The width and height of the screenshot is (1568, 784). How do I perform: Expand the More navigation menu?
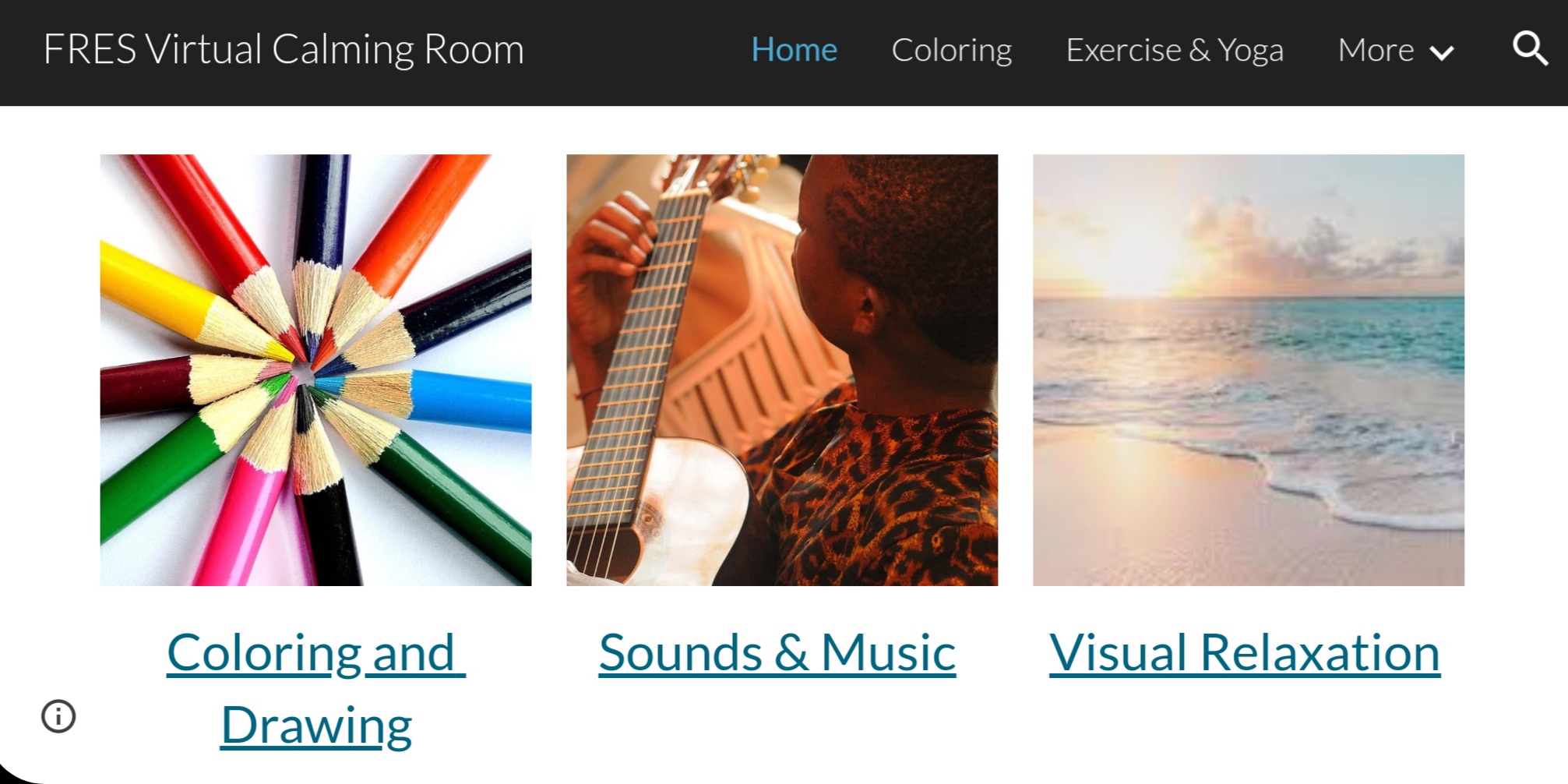[x=1394, y=49]
